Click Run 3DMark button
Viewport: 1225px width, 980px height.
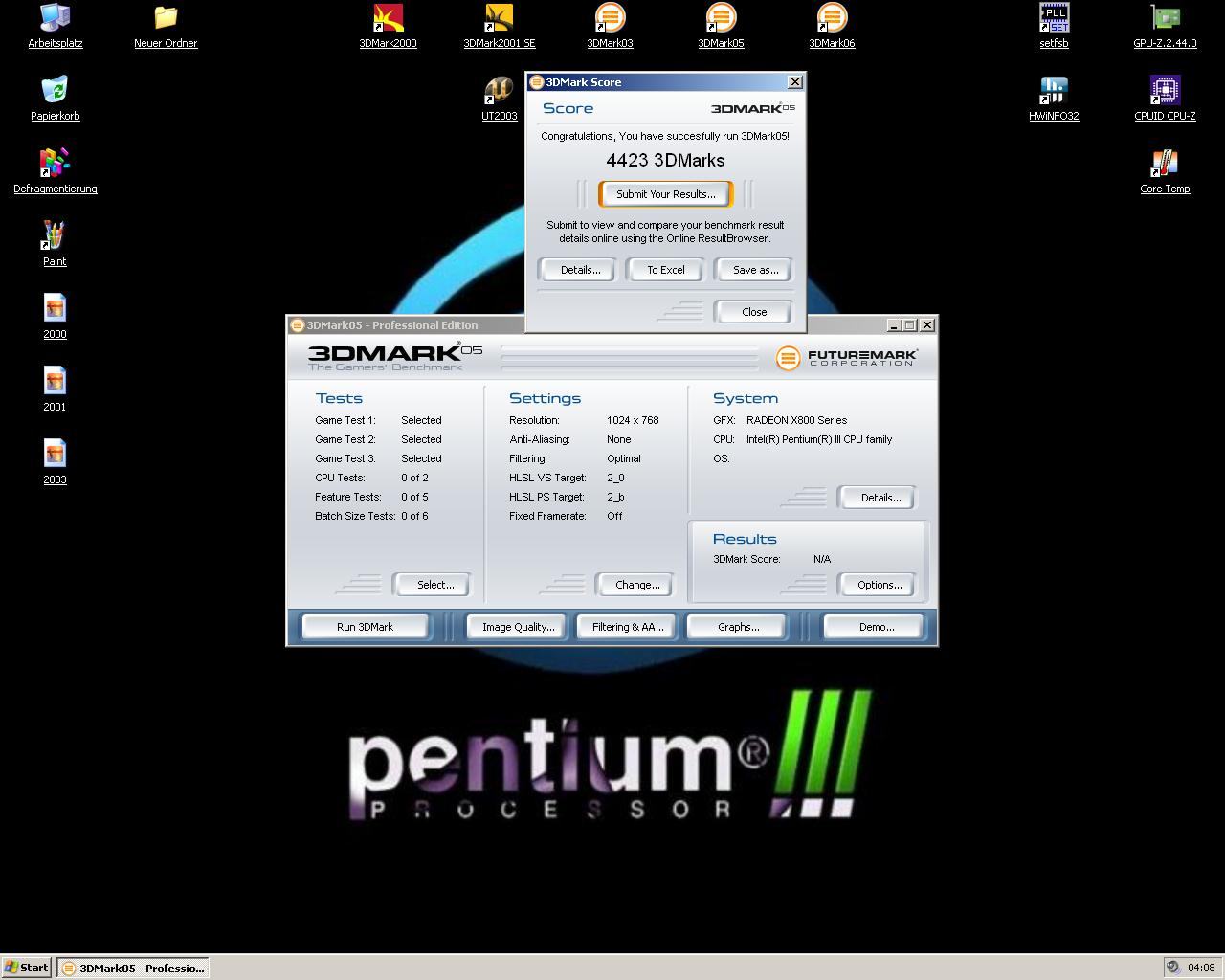click(x=365, y=627)
